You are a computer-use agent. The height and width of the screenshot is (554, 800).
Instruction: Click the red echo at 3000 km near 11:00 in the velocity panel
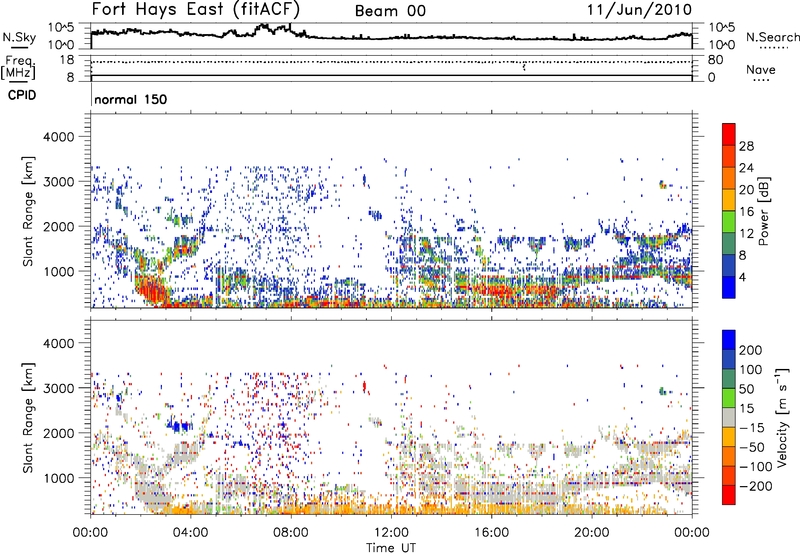(x=364, y=387)
